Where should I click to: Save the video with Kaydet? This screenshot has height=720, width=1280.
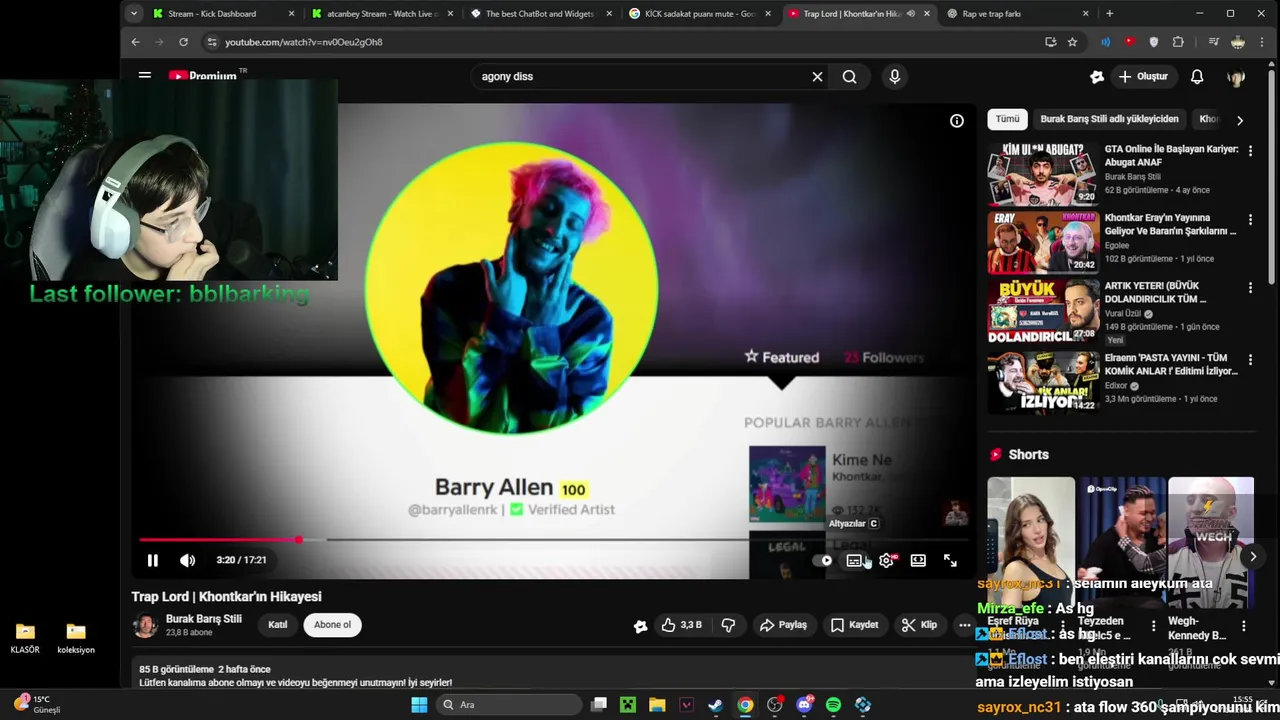[854, 625]
